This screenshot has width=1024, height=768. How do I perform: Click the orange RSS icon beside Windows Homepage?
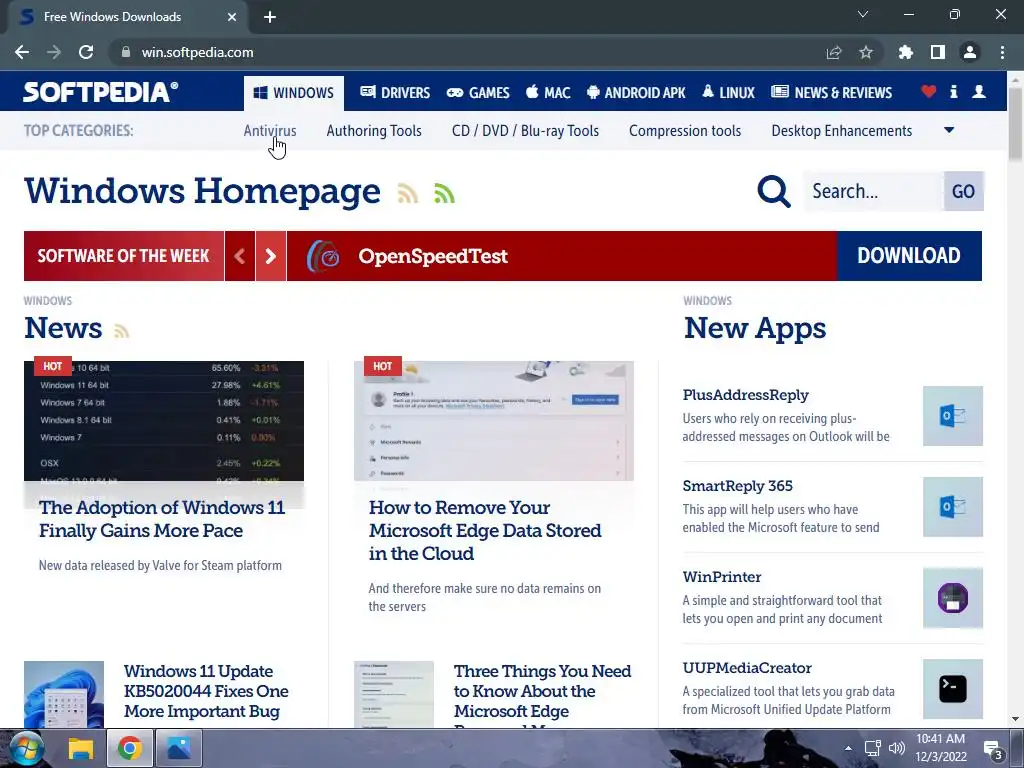click(x=408, y=193)
